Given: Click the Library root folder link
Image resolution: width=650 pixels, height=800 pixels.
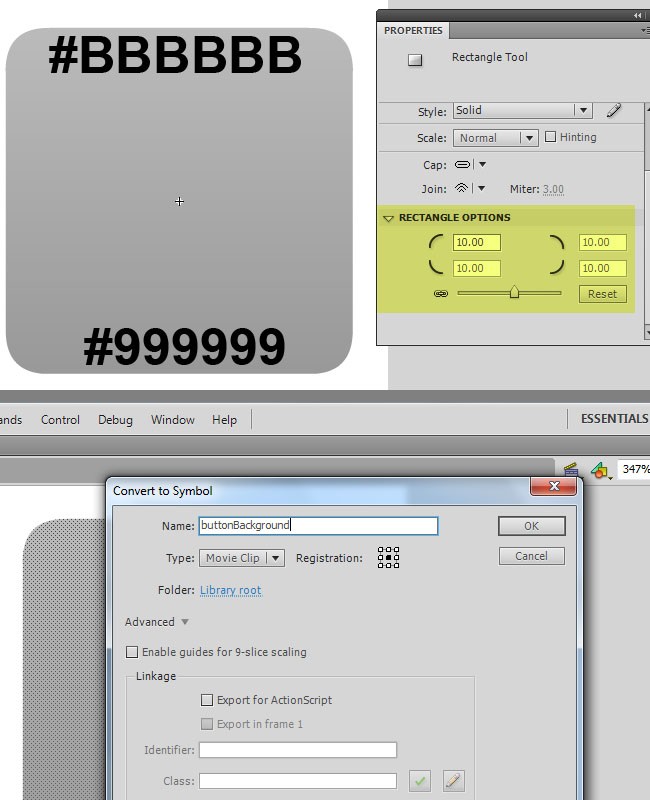Looking at the screenshot, I should click(x=230, y=590).
